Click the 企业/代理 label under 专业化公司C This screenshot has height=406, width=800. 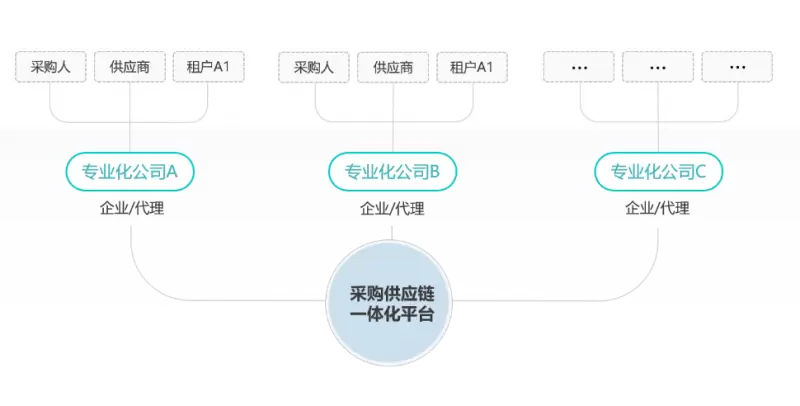pos(658,208)
